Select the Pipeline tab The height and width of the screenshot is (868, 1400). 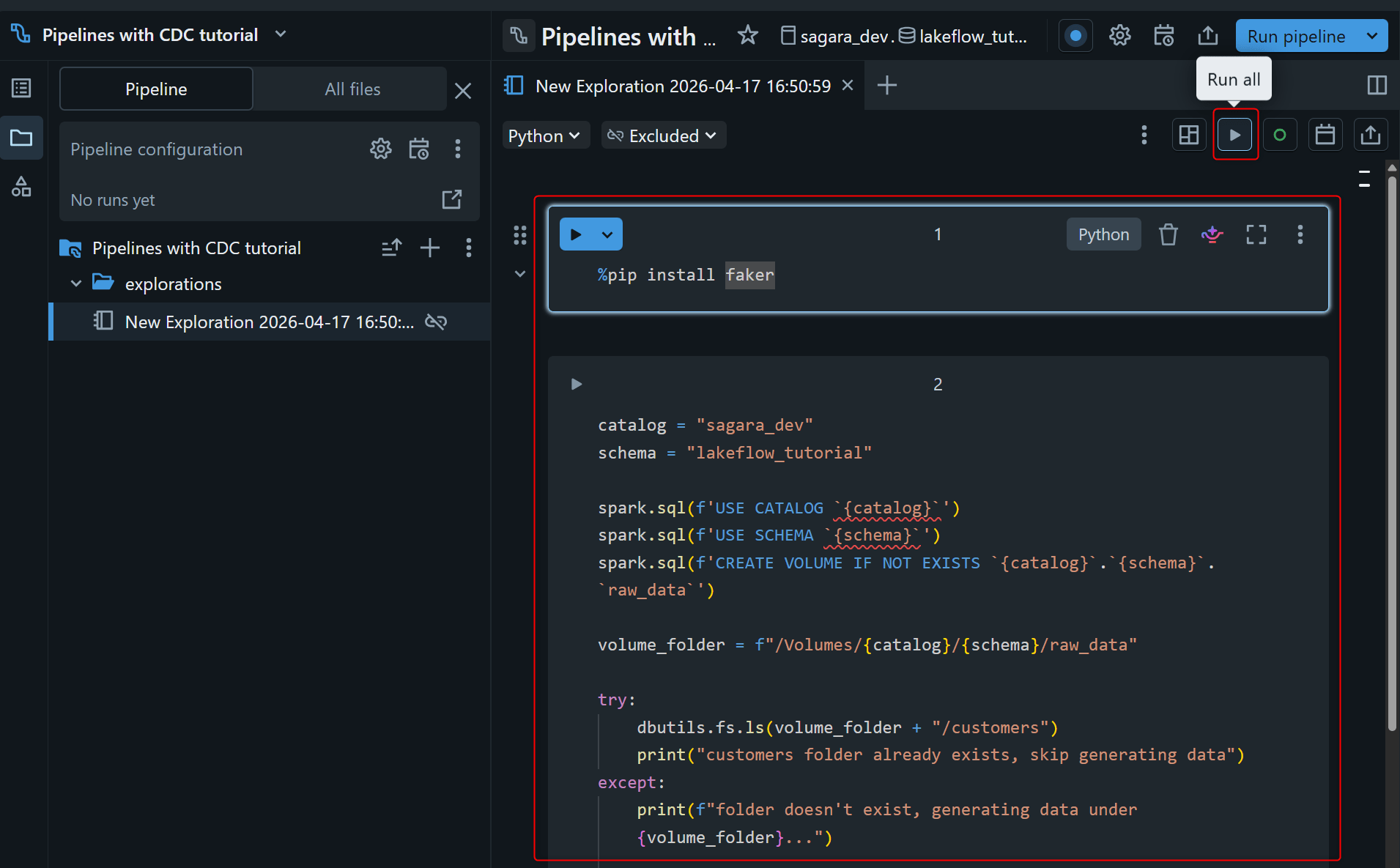[x=156, y=89]
